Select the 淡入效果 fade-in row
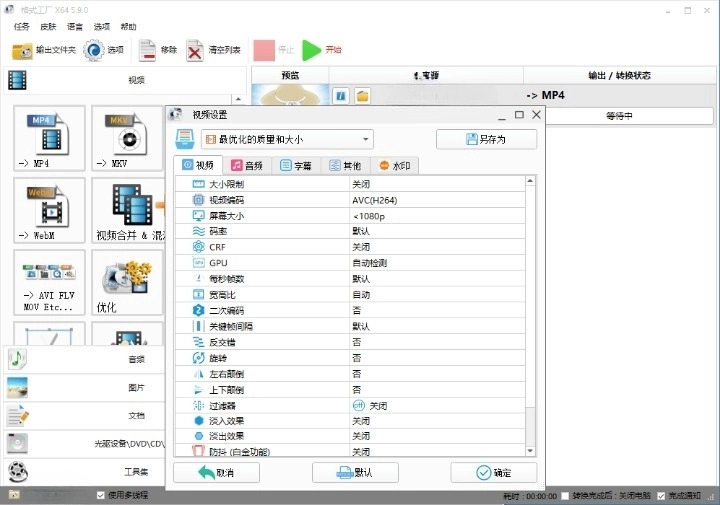 (350, 421)
